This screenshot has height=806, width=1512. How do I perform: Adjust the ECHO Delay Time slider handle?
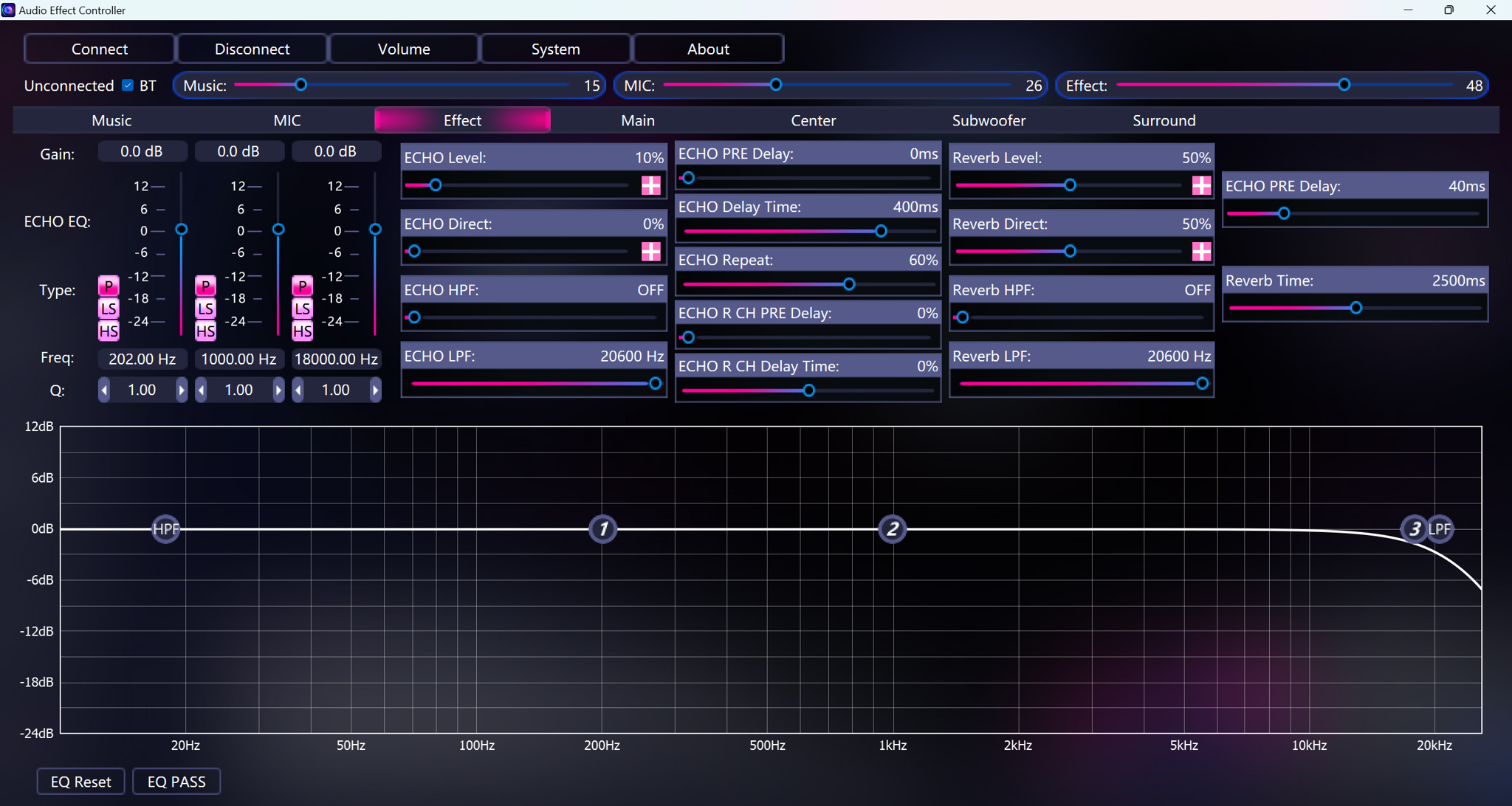[880, 231]
